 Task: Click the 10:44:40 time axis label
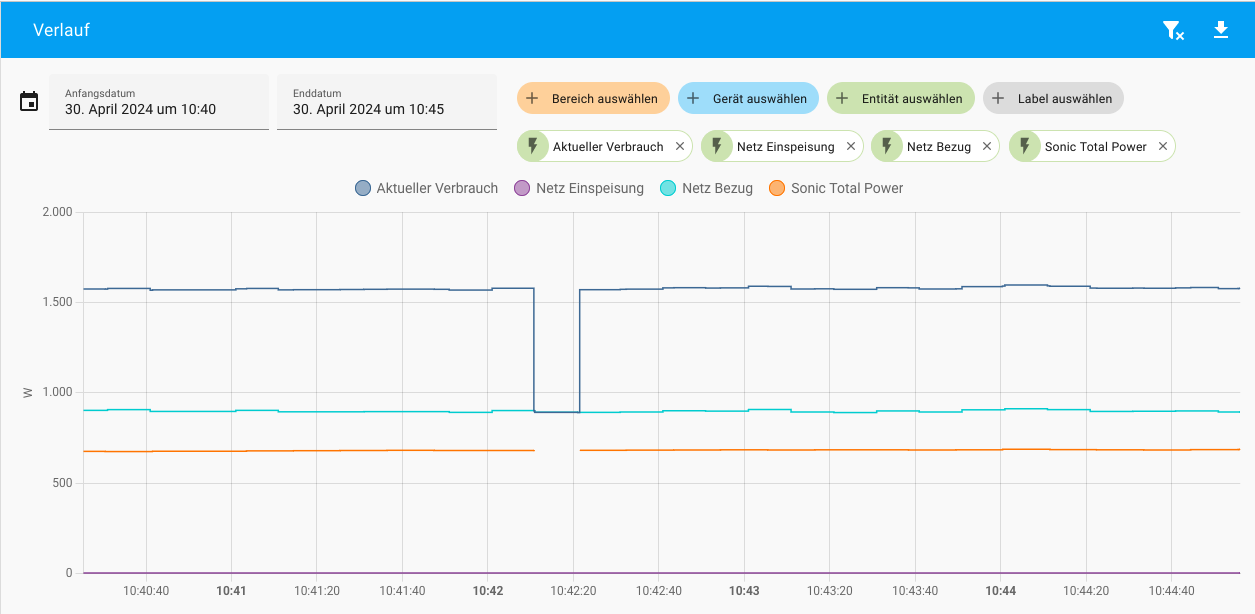click(1172, 591)
